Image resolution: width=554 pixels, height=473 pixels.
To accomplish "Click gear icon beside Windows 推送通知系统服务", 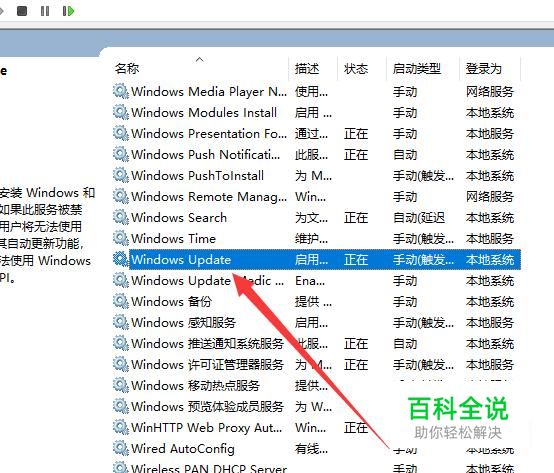I will click(121, 344).
